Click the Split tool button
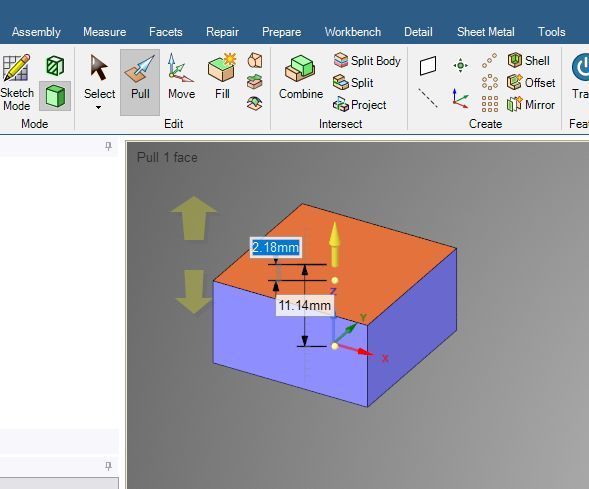Screen dimensions: 589x489 pos(353,82)
